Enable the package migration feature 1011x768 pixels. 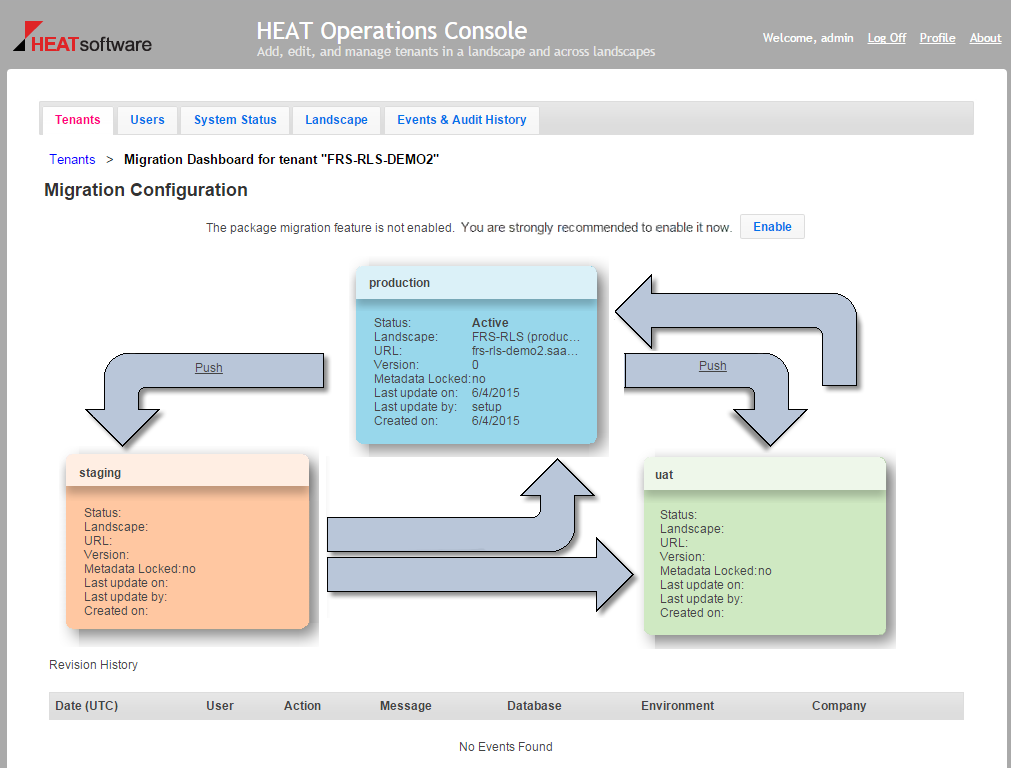(x=772, y=227)
